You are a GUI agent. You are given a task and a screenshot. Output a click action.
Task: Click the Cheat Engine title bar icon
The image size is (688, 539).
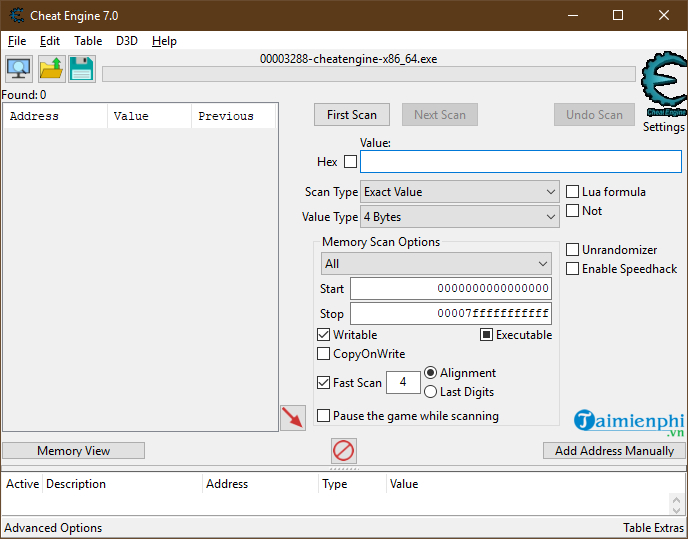[17, 15]
